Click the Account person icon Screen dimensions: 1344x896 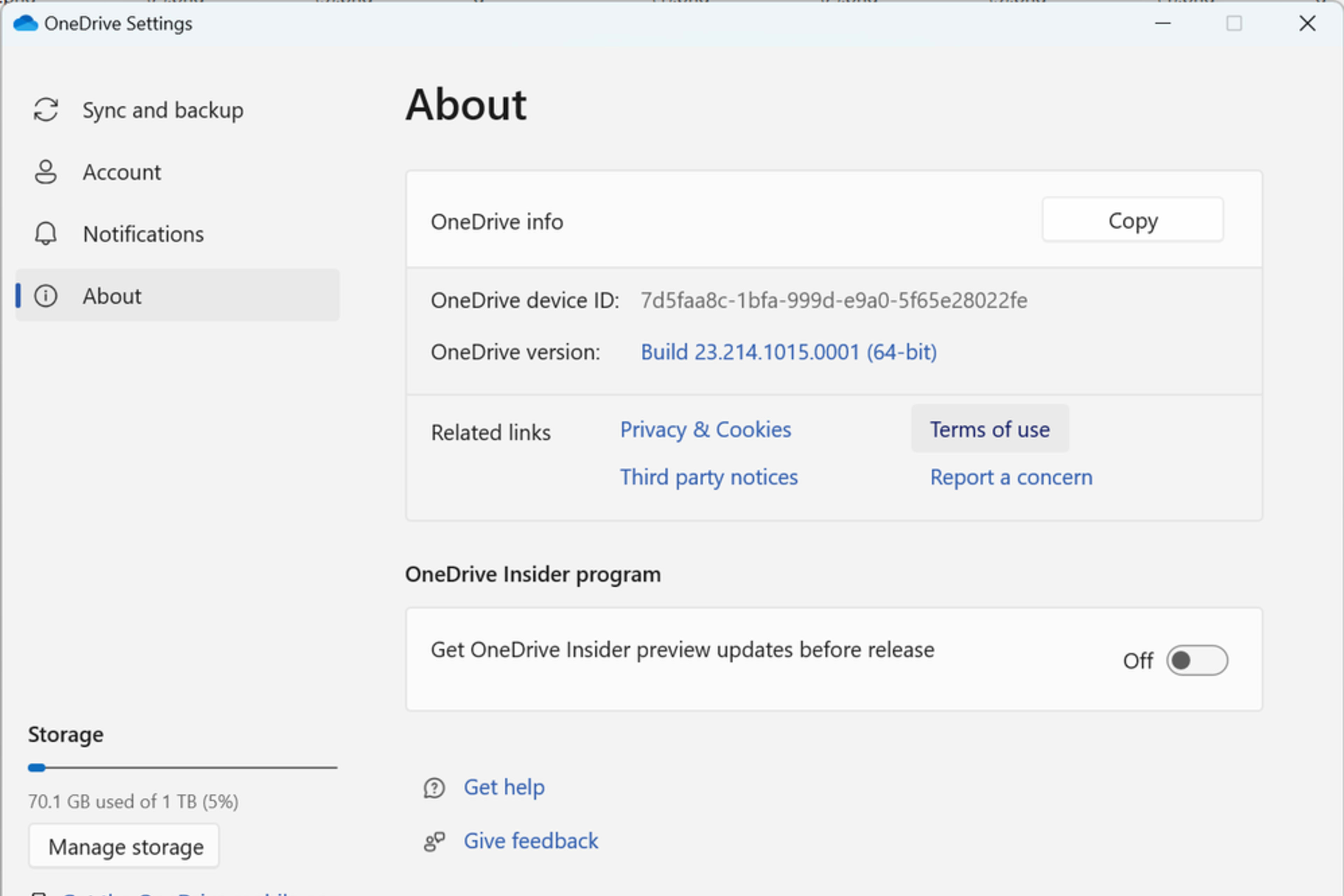click(x=46, y=172)
